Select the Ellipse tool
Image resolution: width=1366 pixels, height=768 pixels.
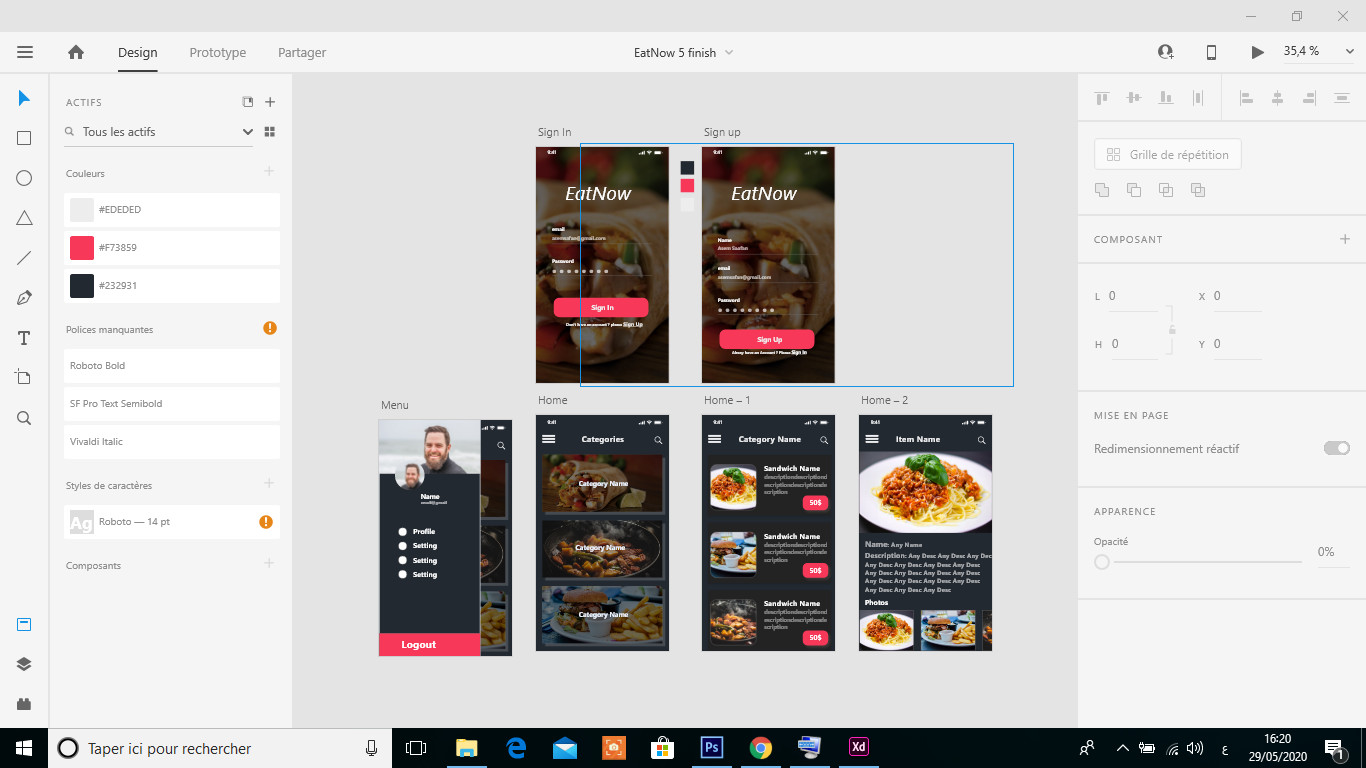(24, 178)
